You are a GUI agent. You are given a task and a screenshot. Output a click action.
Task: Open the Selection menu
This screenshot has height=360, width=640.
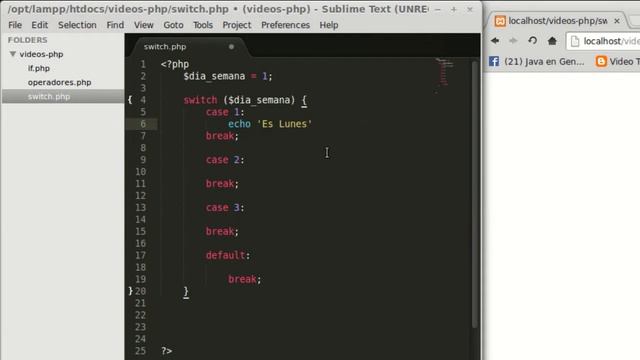click(77, 25)
